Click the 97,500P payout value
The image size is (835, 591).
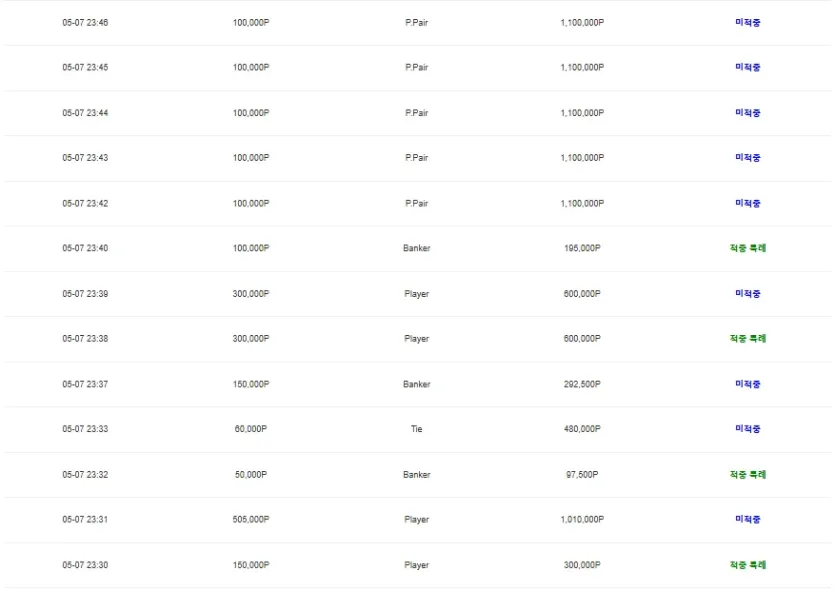(582, 474)
